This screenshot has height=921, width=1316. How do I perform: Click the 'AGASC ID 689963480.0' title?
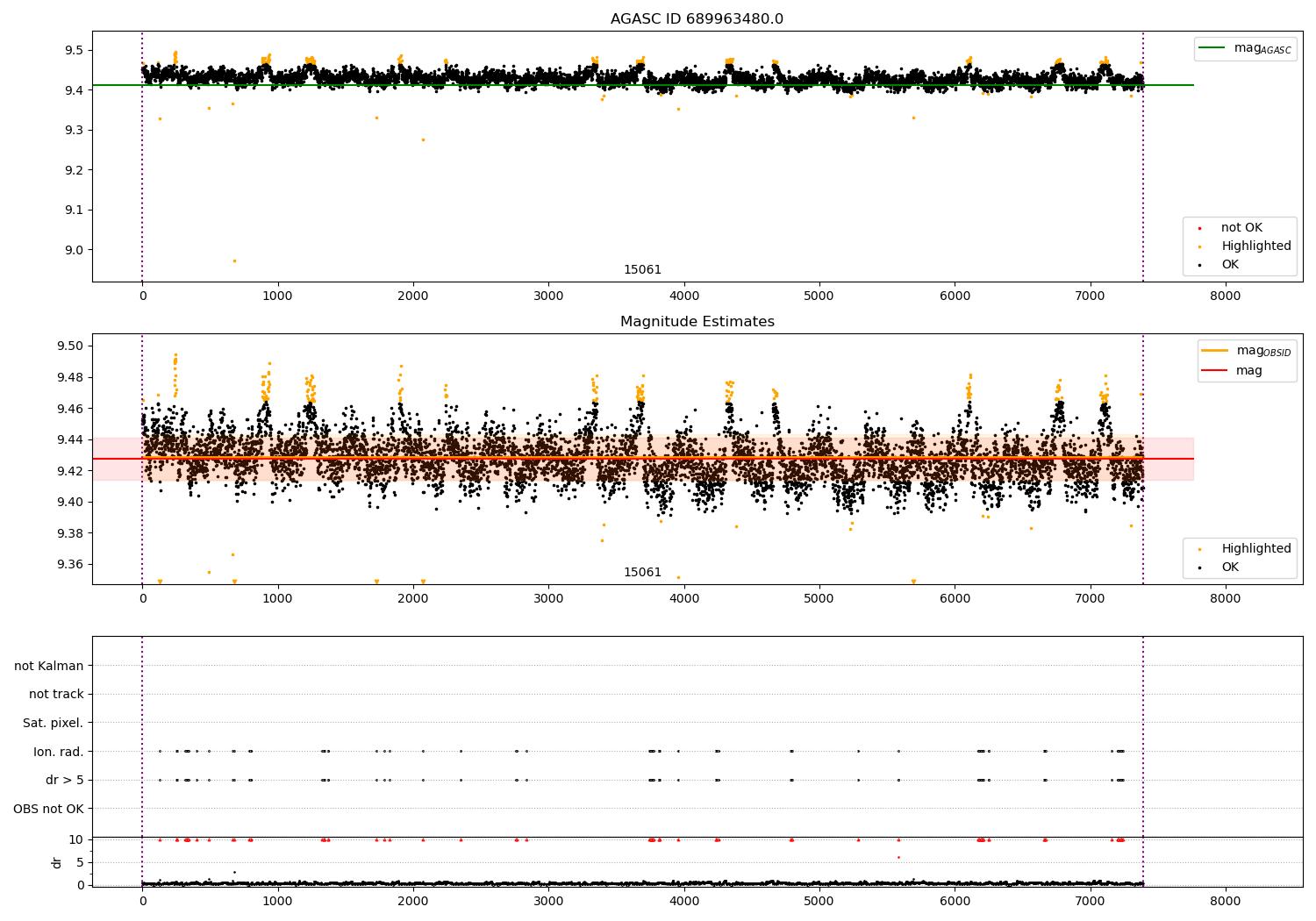[697, 19]
